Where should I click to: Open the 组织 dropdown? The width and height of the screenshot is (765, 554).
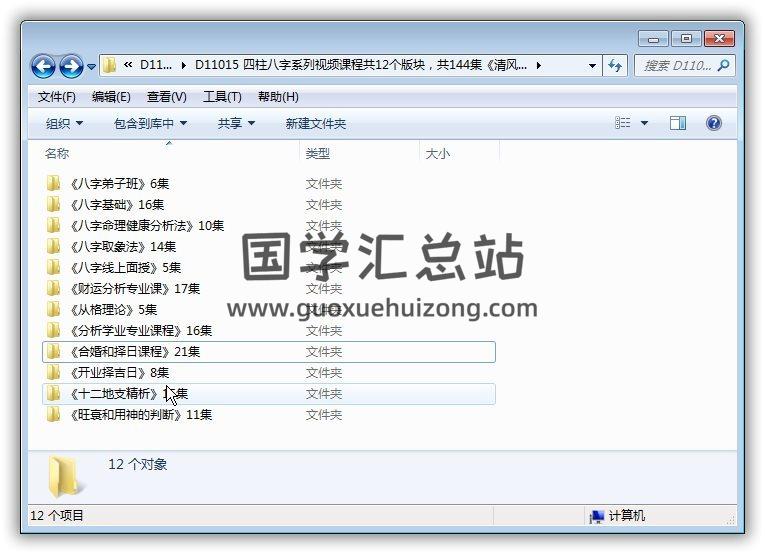(64, 123)
